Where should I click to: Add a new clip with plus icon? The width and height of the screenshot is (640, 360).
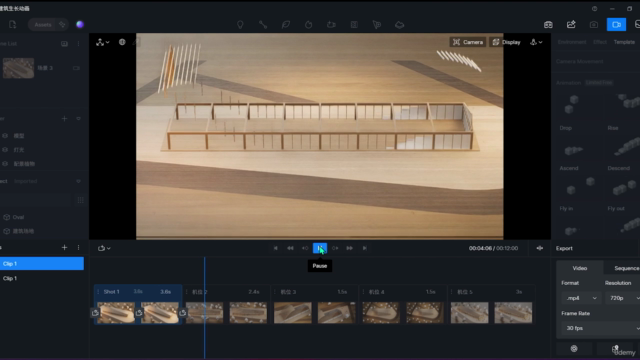(x=64, y=247)
